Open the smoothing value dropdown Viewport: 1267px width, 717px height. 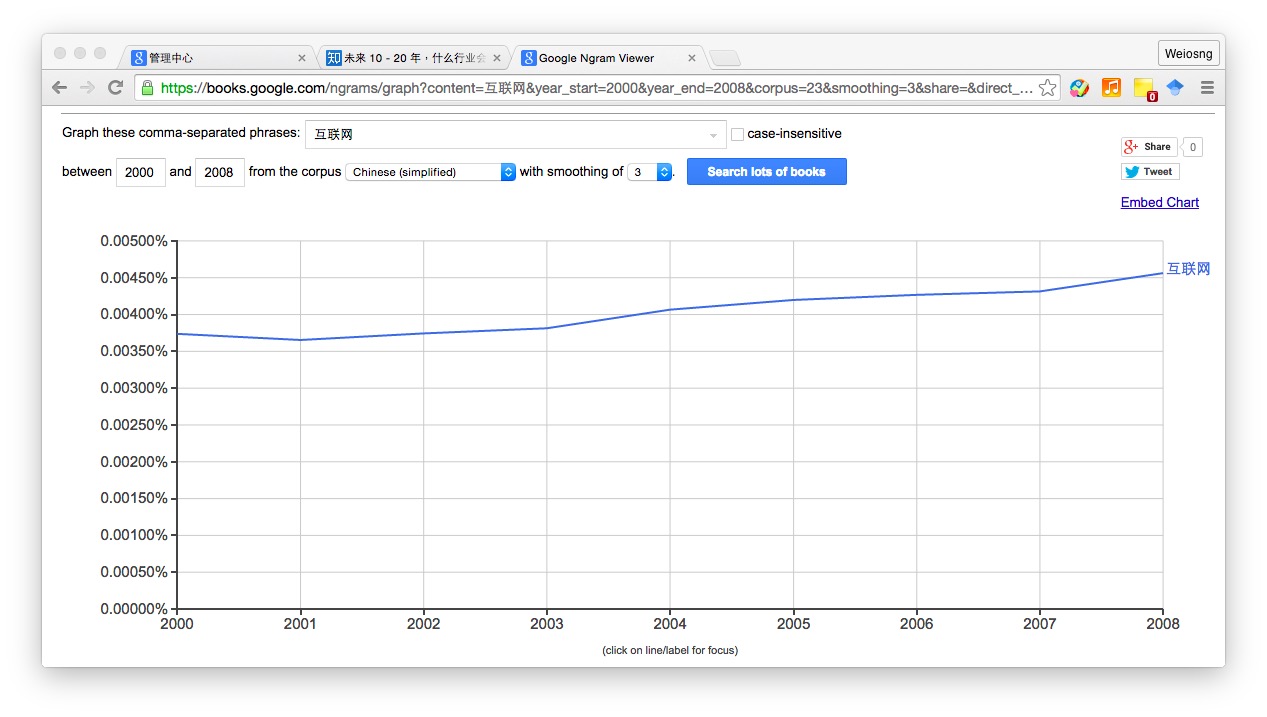[650, 172]
